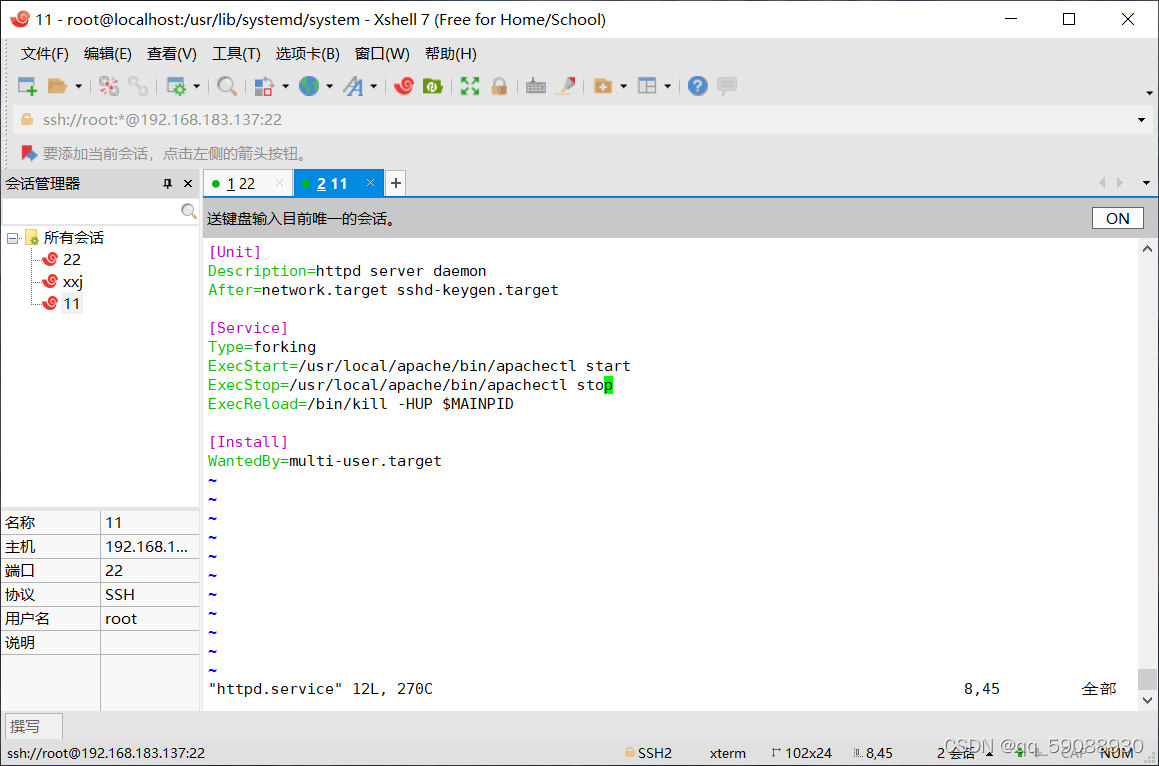Click the 协议 value SSH cell
Image resolution: width=1159 pixels, height=766 pixels.
point(150,594)
